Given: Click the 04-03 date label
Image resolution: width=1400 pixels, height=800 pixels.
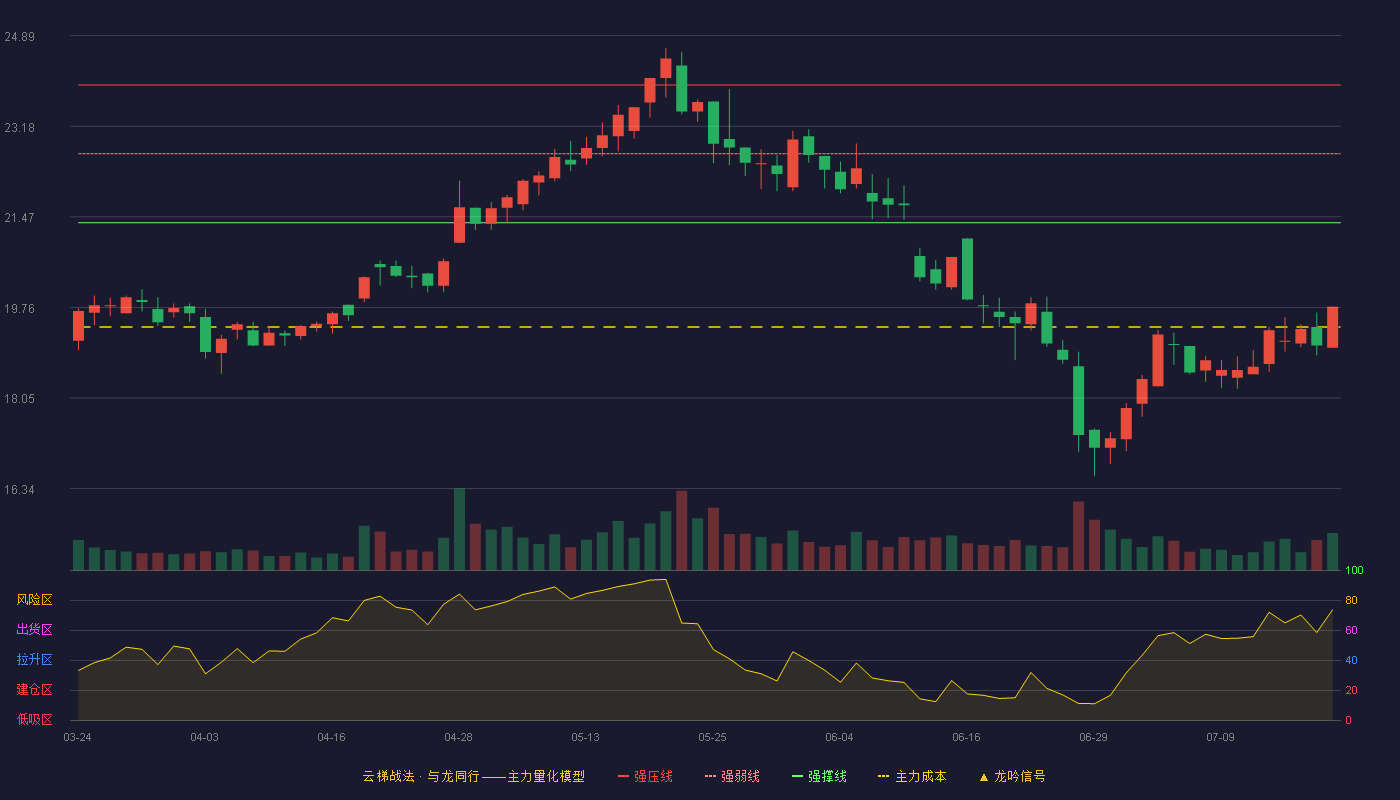Looking at the screenshot, I should [204, 737].
